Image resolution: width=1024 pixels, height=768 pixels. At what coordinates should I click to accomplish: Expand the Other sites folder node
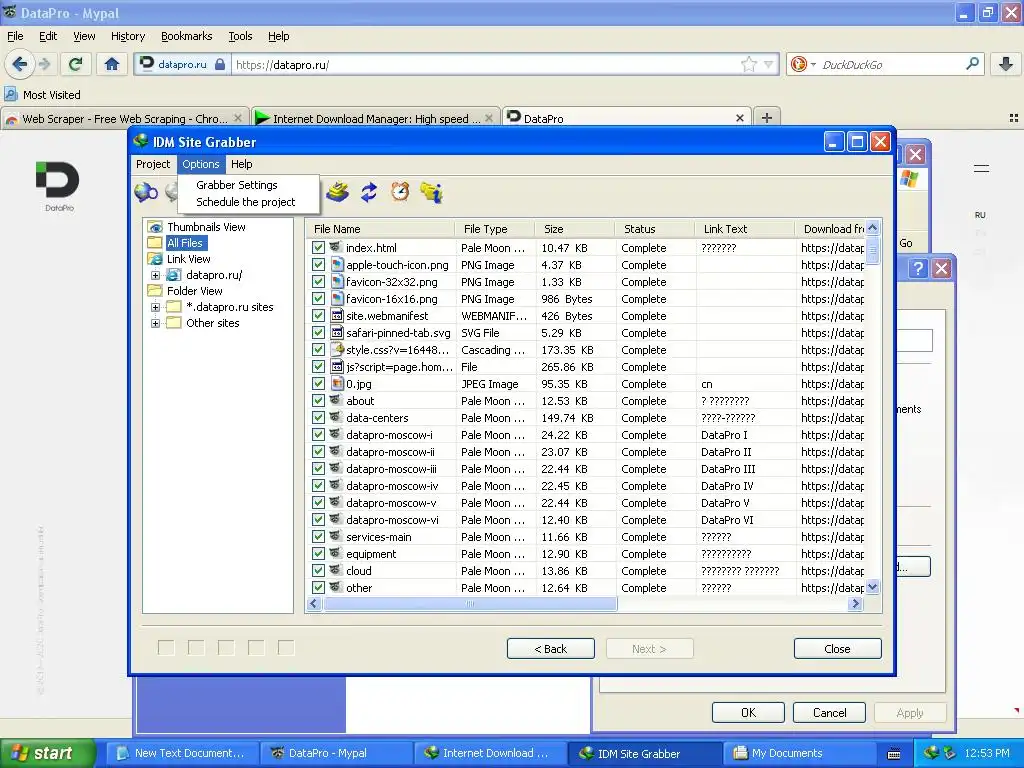[x=155, y=323]
